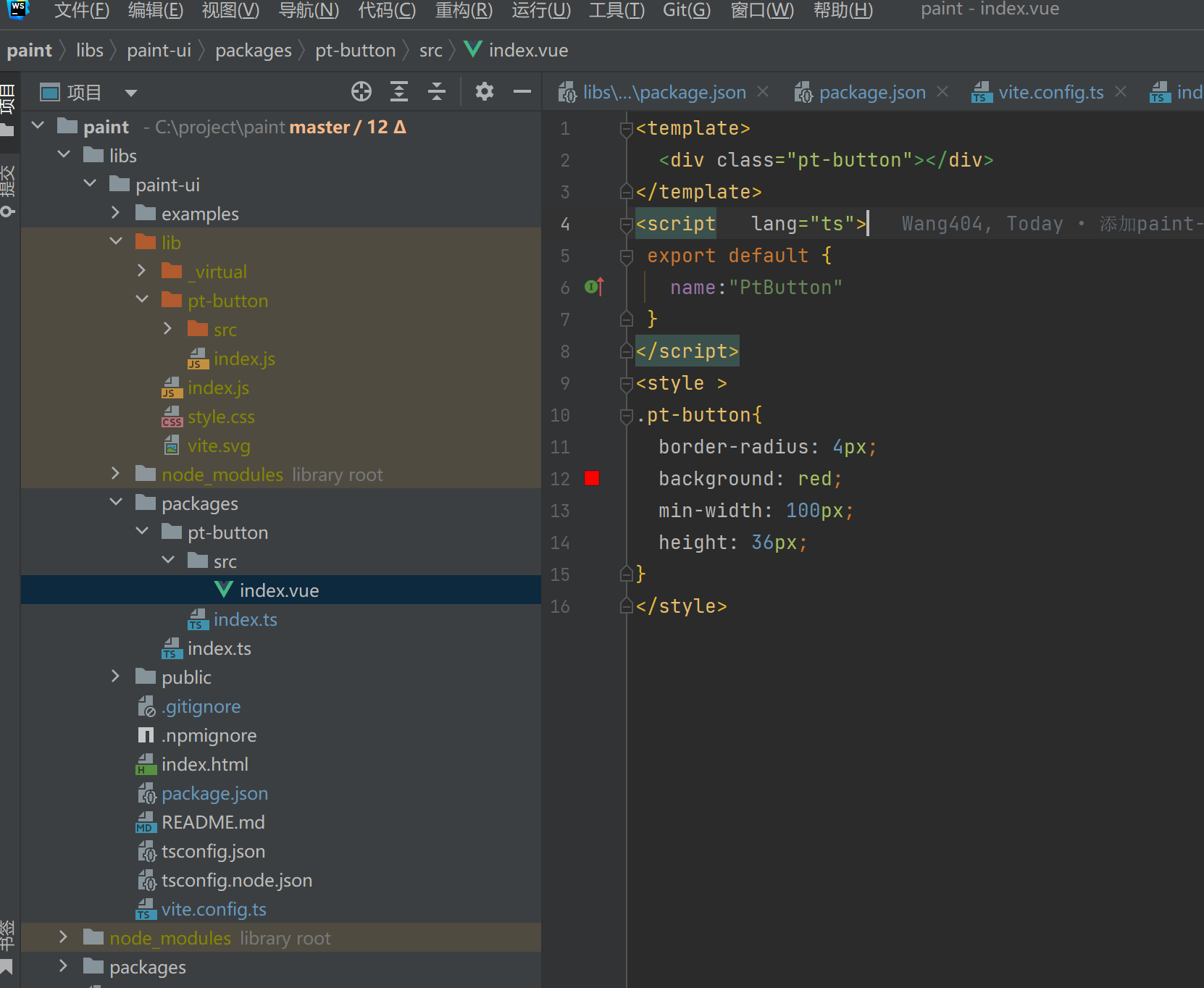Open the 窗口(W) menu
Screen dimensions: 1204x988
coord(762,10)
